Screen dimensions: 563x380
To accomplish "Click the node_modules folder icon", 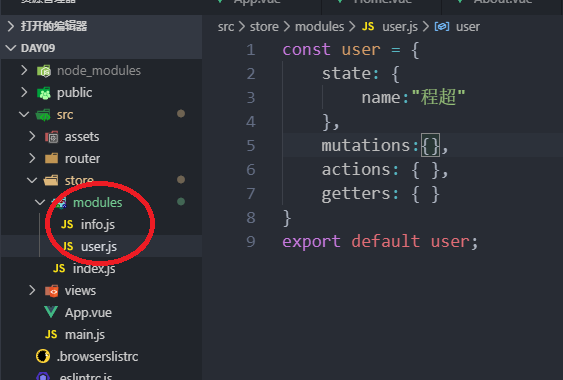I will point(44,71).
